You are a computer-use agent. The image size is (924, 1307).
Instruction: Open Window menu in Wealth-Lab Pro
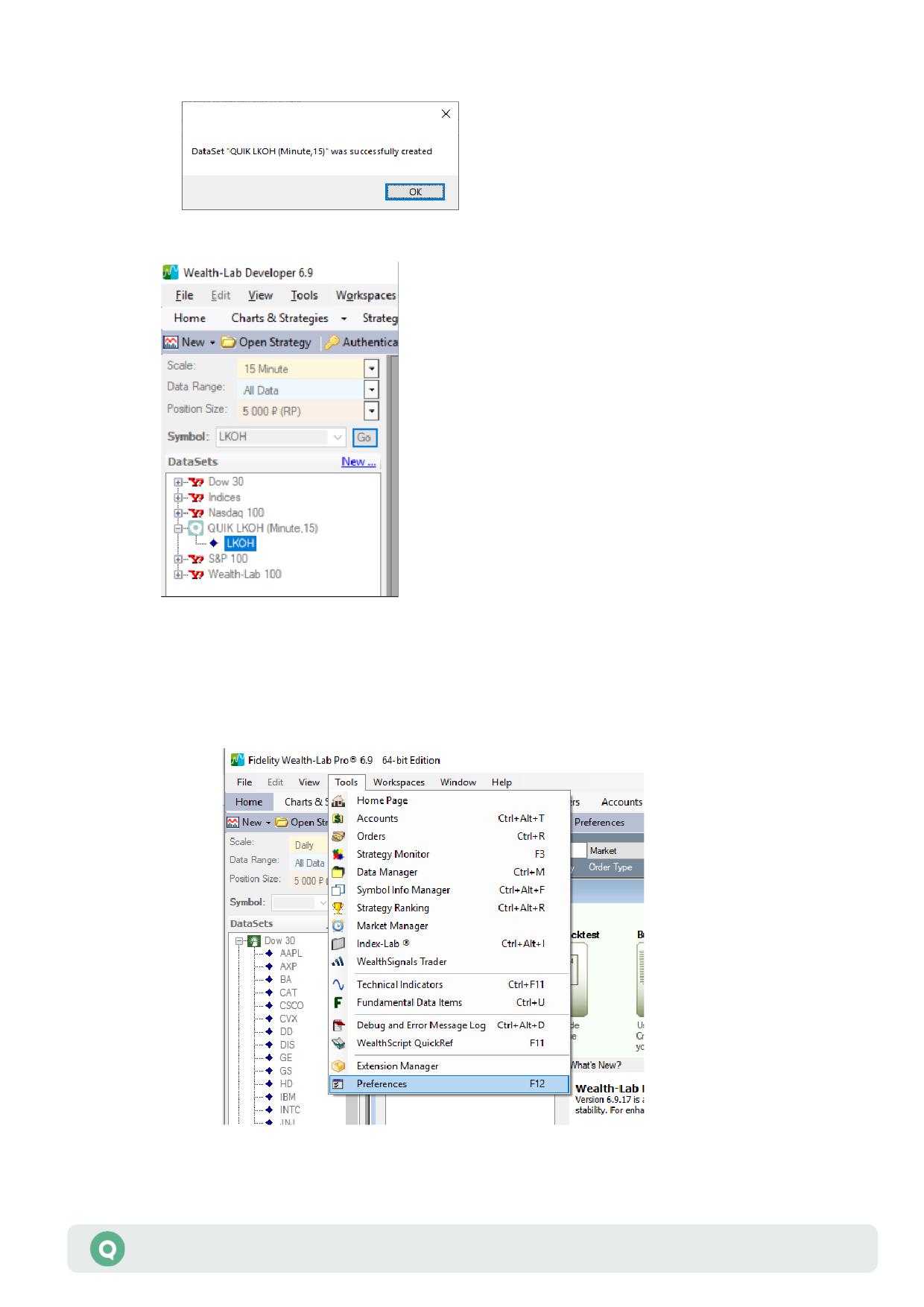point(458,782)
